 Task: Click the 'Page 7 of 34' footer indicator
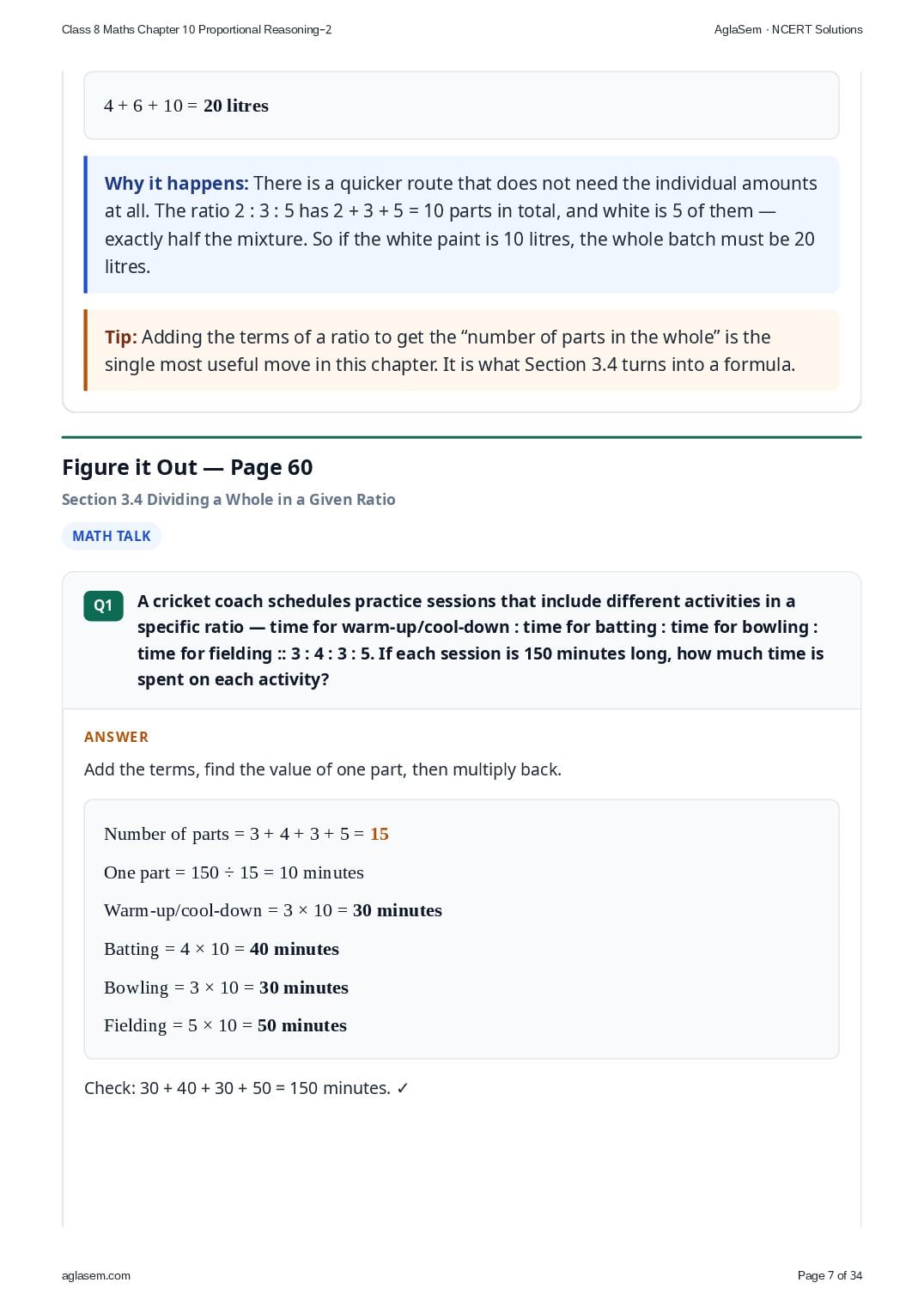pyautogui.click(x=830, y=1275)
